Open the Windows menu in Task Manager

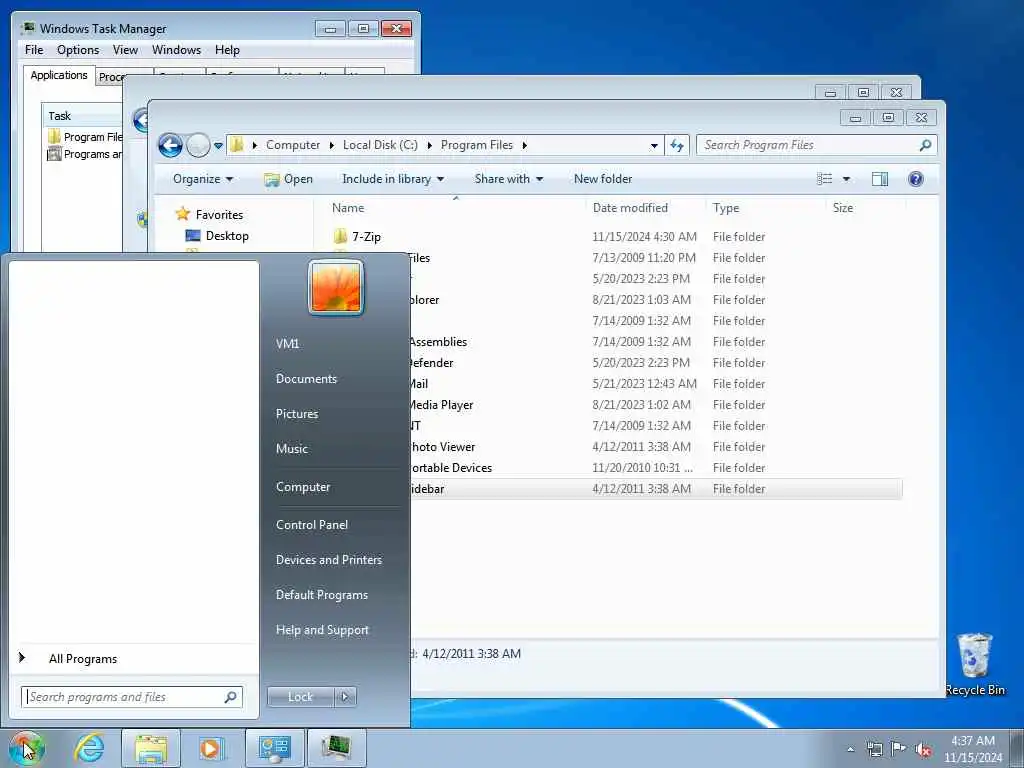176,50
